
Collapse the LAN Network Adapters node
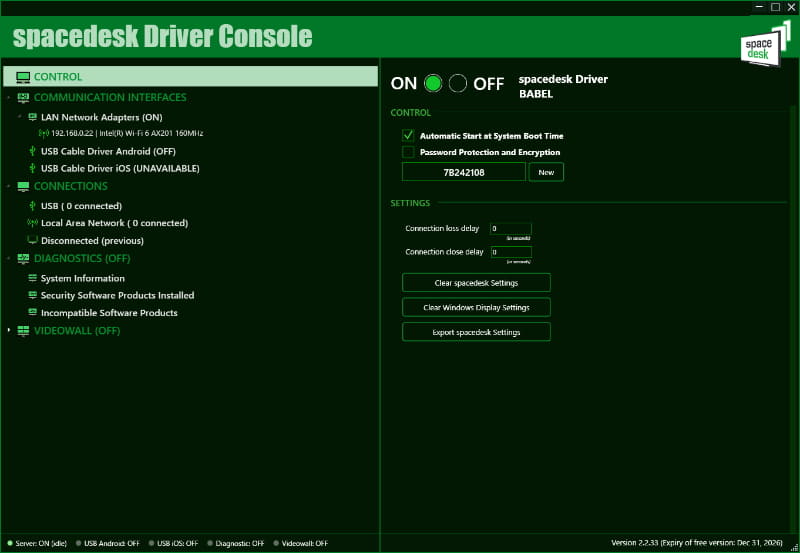click(20, 117)
